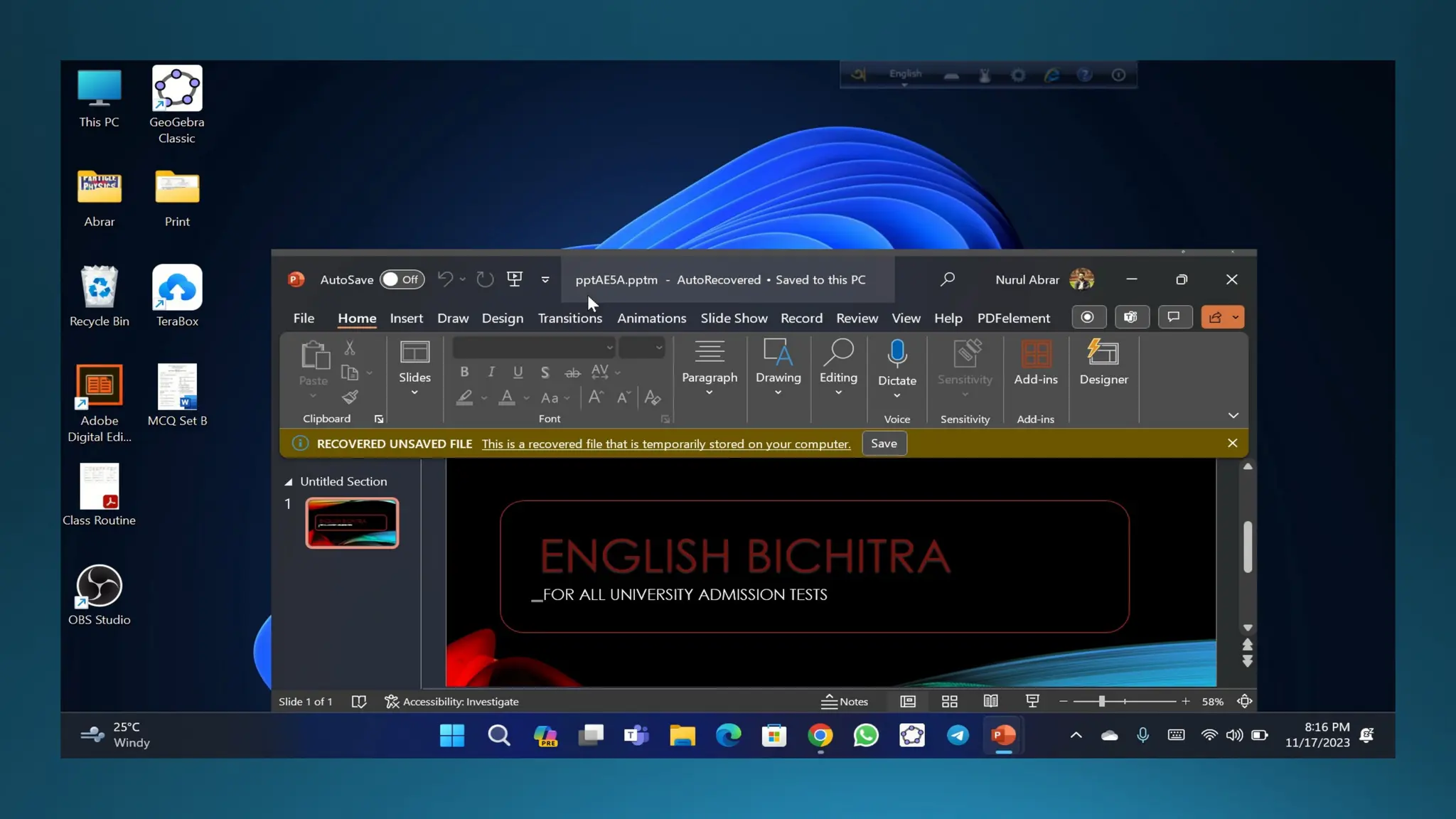The height and width of the screenshot is (819, 1456).
Task: Open the File menu
Action: (x=304, y=318)
